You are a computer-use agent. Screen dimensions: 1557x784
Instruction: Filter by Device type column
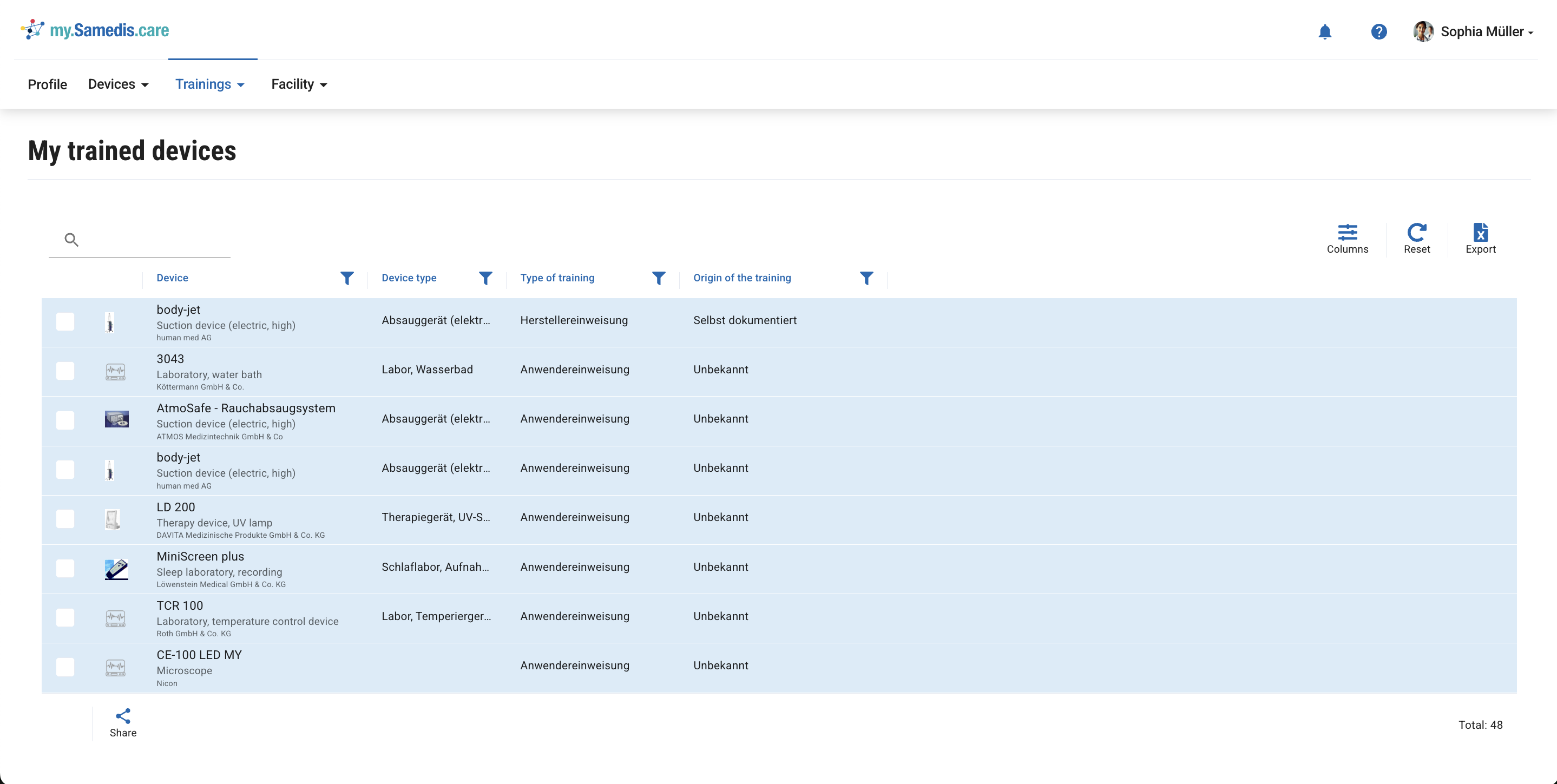pos(485,278)
